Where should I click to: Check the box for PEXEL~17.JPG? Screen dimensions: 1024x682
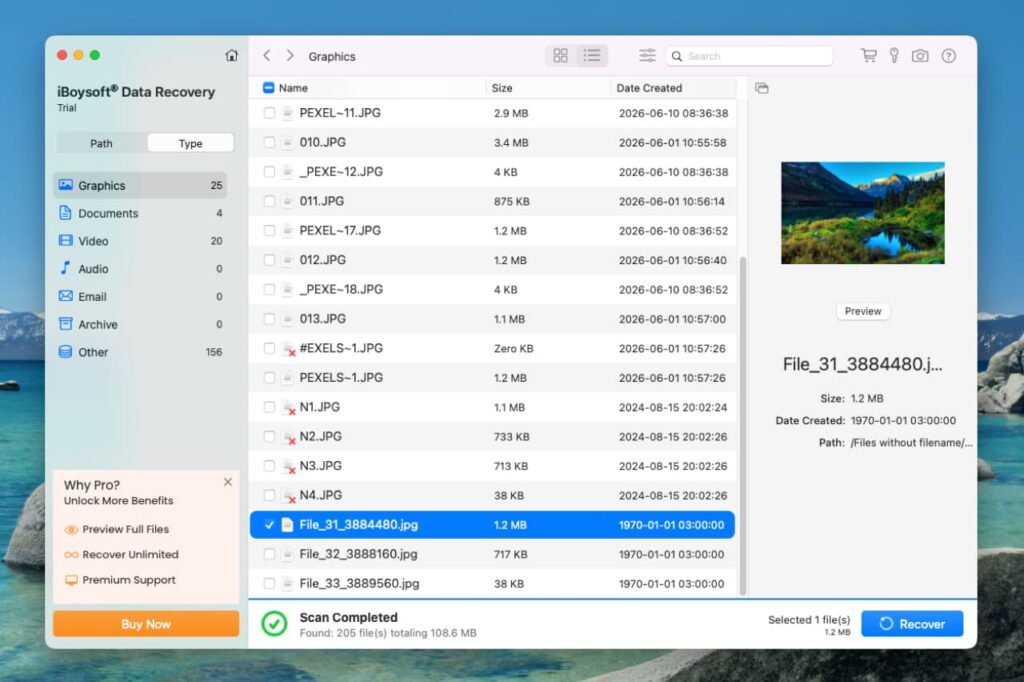click(269, 231)
